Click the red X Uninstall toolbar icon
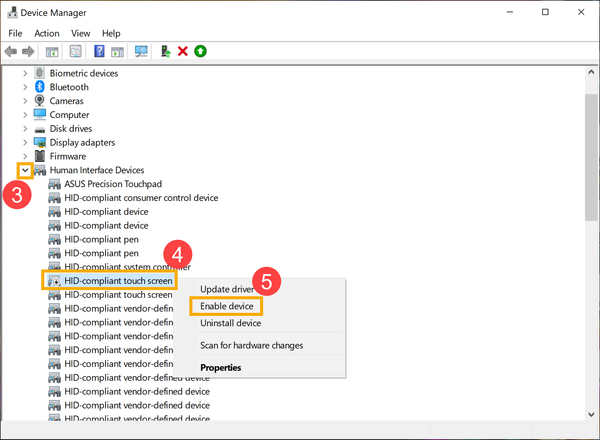Viewport: 600px width, 440px height. coord(183,51)
